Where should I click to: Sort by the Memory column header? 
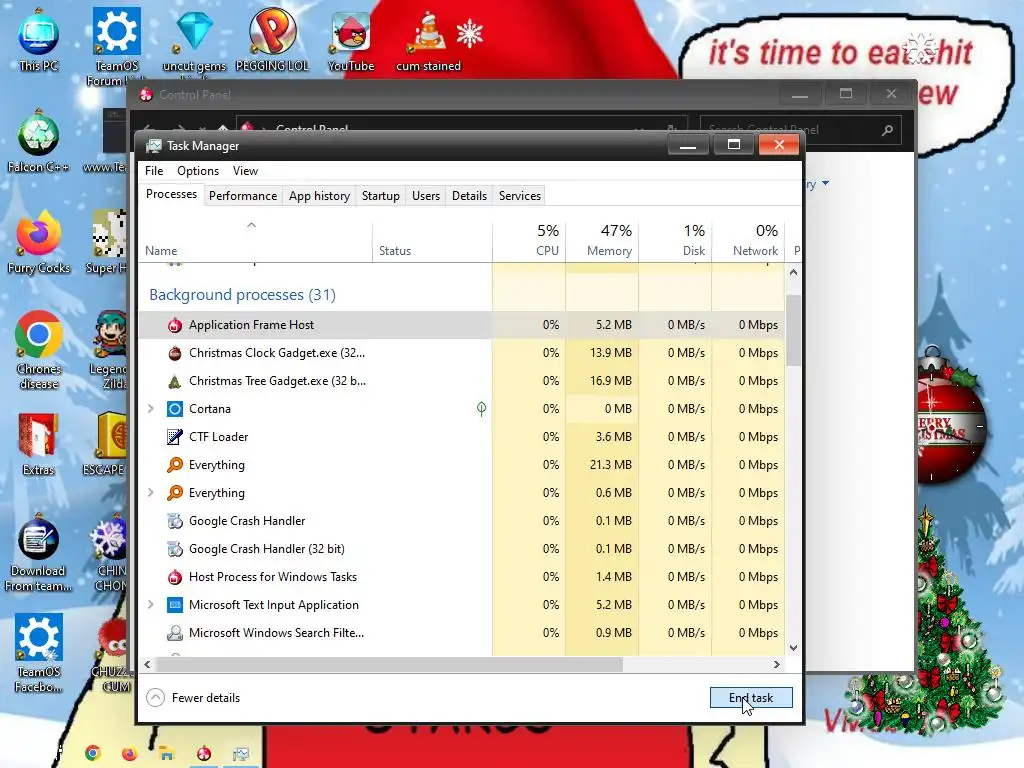pos(602,240)
